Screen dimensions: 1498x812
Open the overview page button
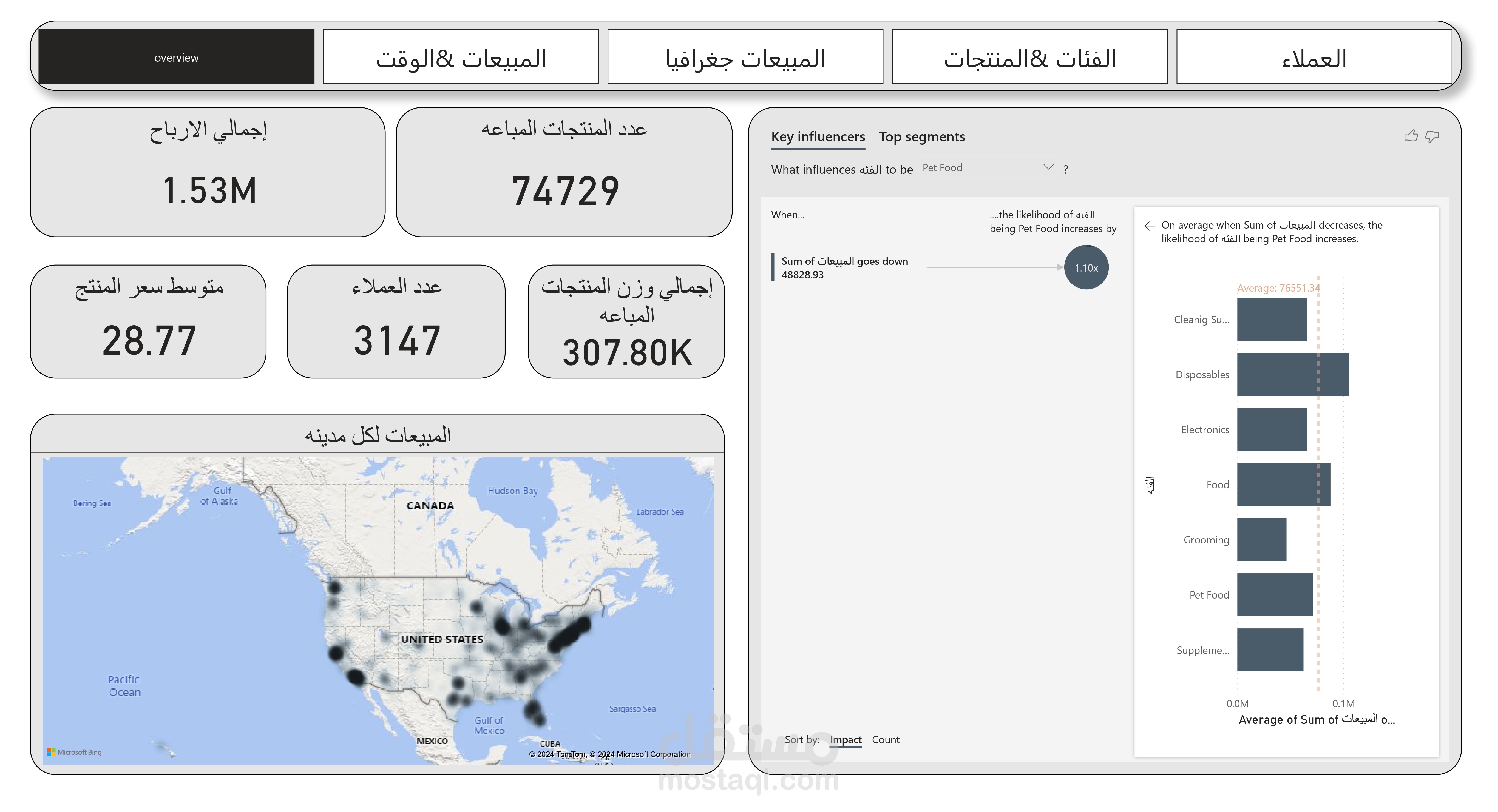pyautogui.click(x=176, y=57)
